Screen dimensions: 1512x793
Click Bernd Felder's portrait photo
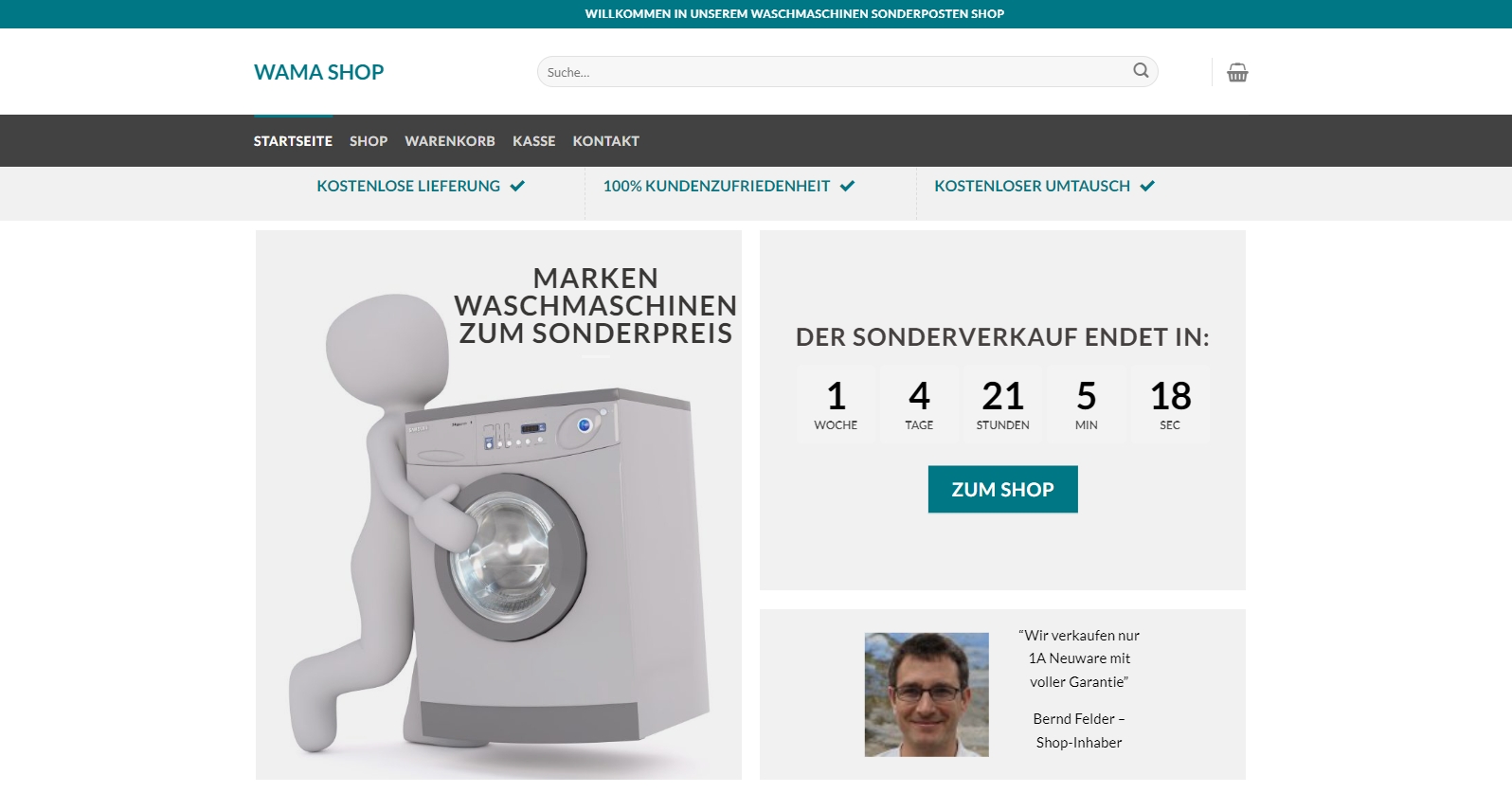click(927, 694)
